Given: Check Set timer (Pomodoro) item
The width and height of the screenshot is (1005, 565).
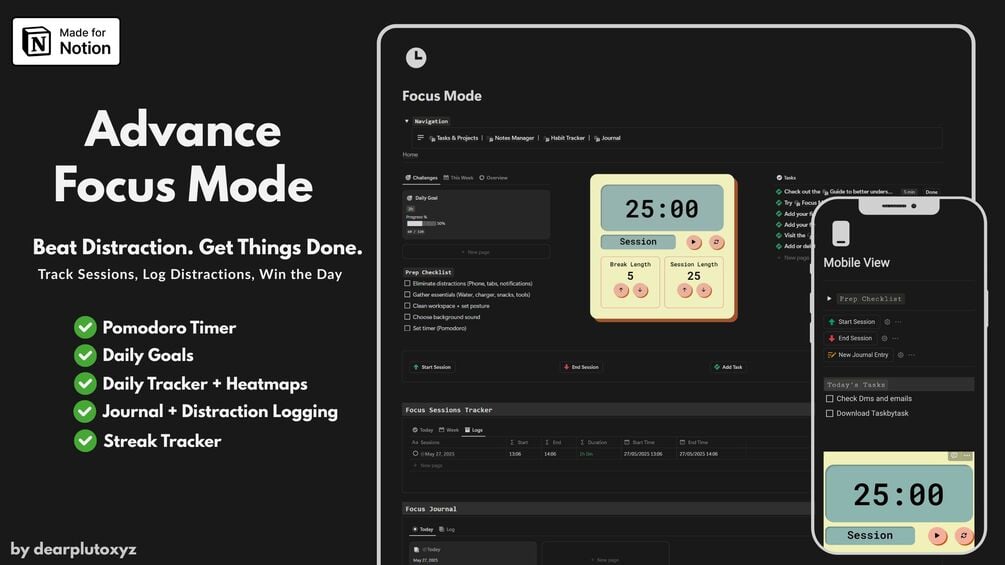Looking at the screenshot, I should (407, 328).
